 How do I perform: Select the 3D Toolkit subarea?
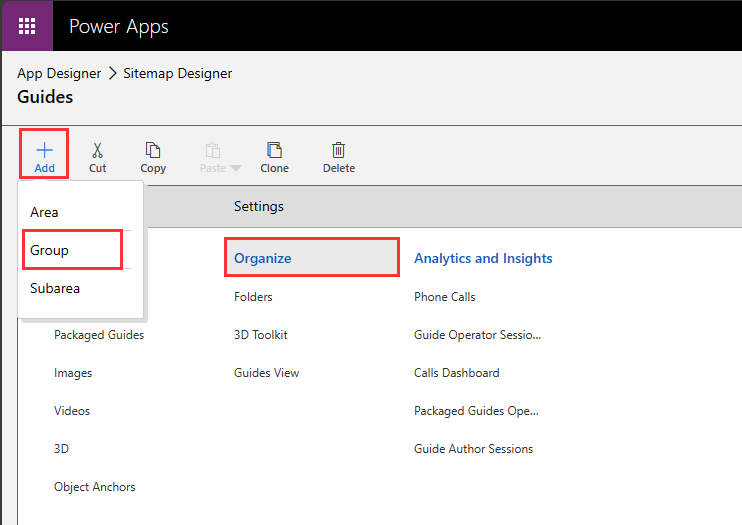pos(261,335)
